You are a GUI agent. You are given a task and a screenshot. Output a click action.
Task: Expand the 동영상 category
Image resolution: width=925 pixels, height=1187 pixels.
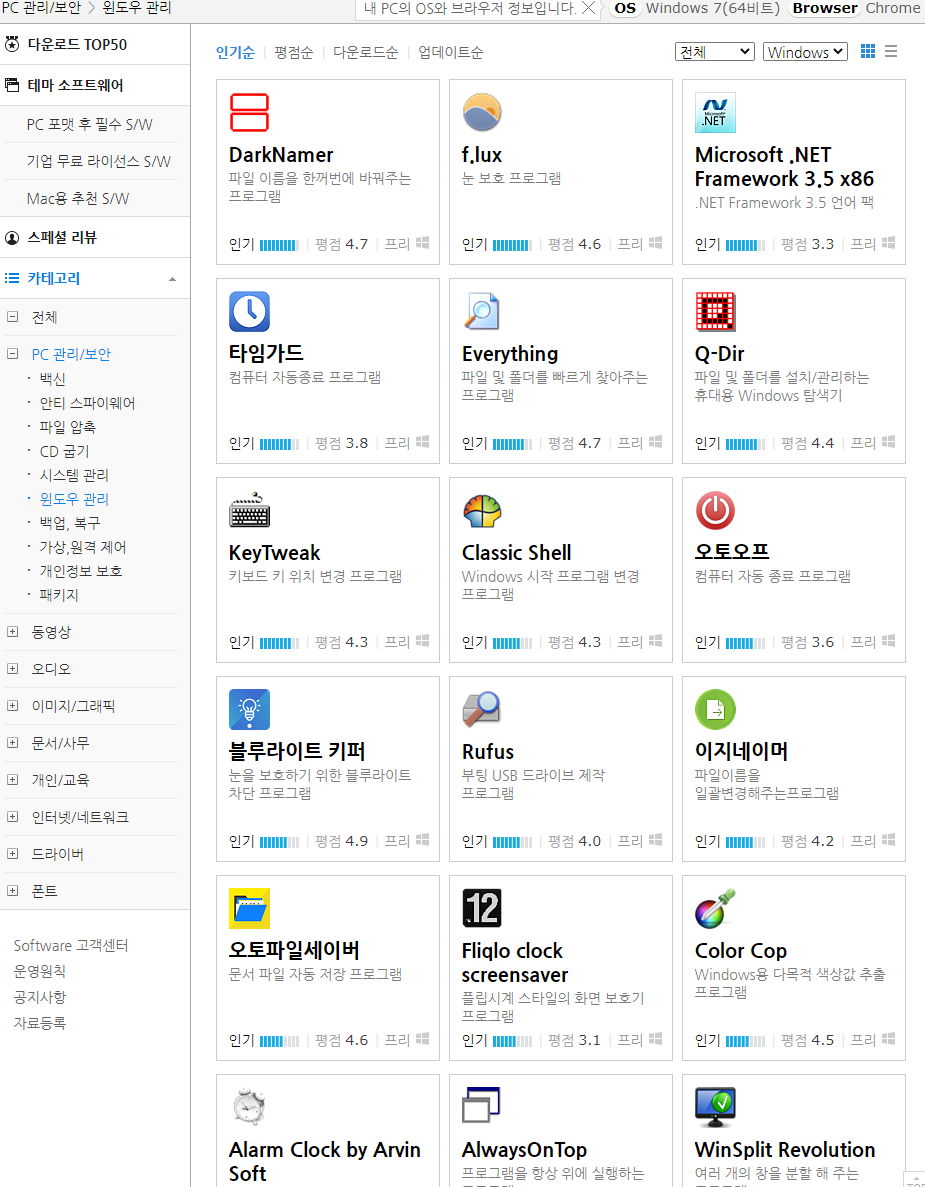pyautogui.click(x=12, y=631)
